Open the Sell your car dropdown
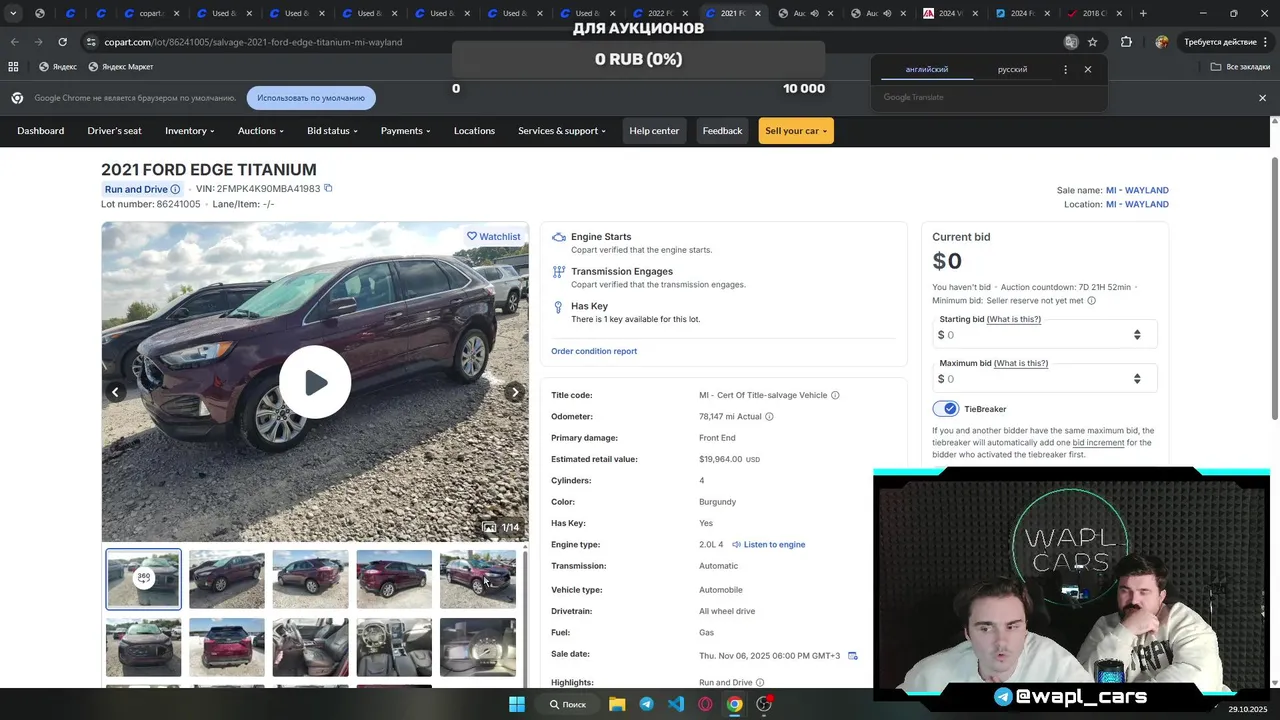Screen dimensions: 1280x720 click(x=796, y=131)
